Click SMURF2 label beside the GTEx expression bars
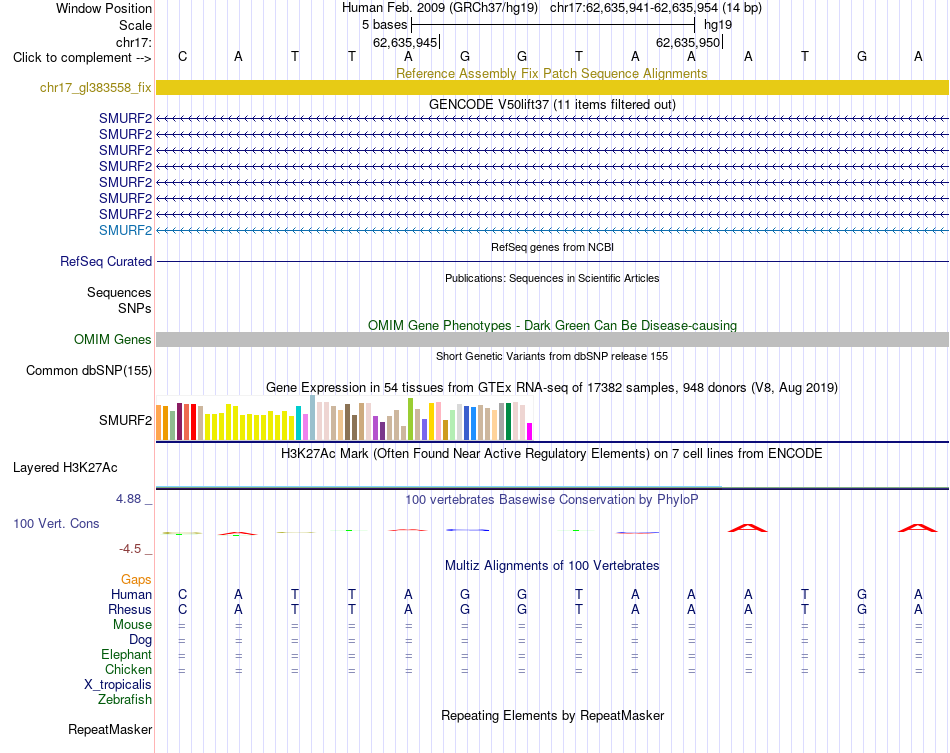The image size is (950, 753). click(x=125, y=420)
